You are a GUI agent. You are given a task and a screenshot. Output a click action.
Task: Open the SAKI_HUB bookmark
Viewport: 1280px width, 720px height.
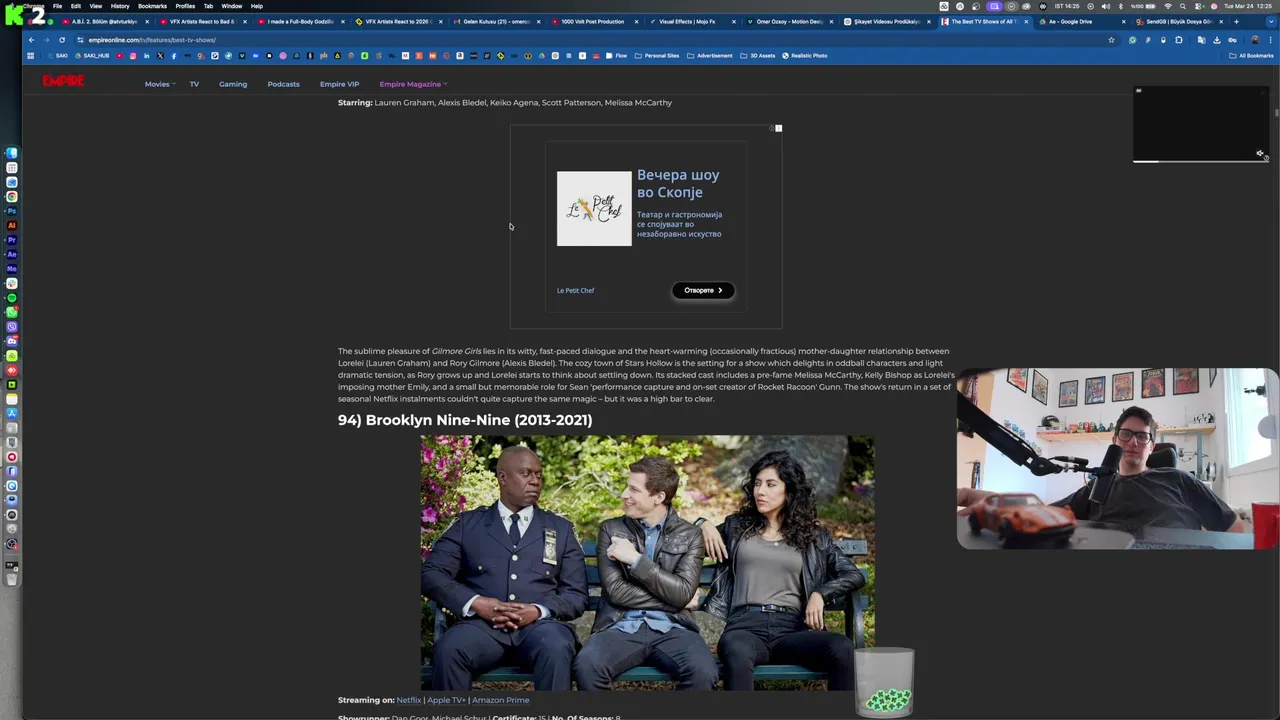(x=92, y=55)
